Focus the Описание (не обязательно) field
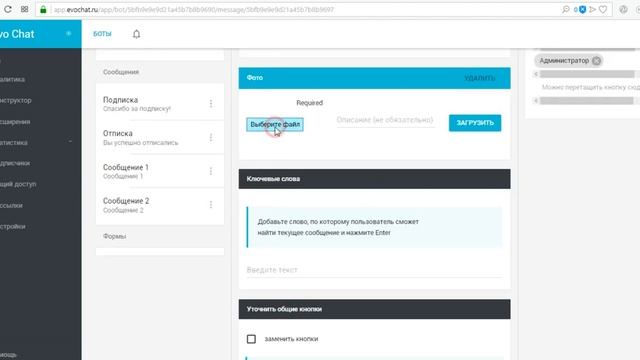Image resolution: width=640 pixels, height=360 pixels. coord(385,120)
